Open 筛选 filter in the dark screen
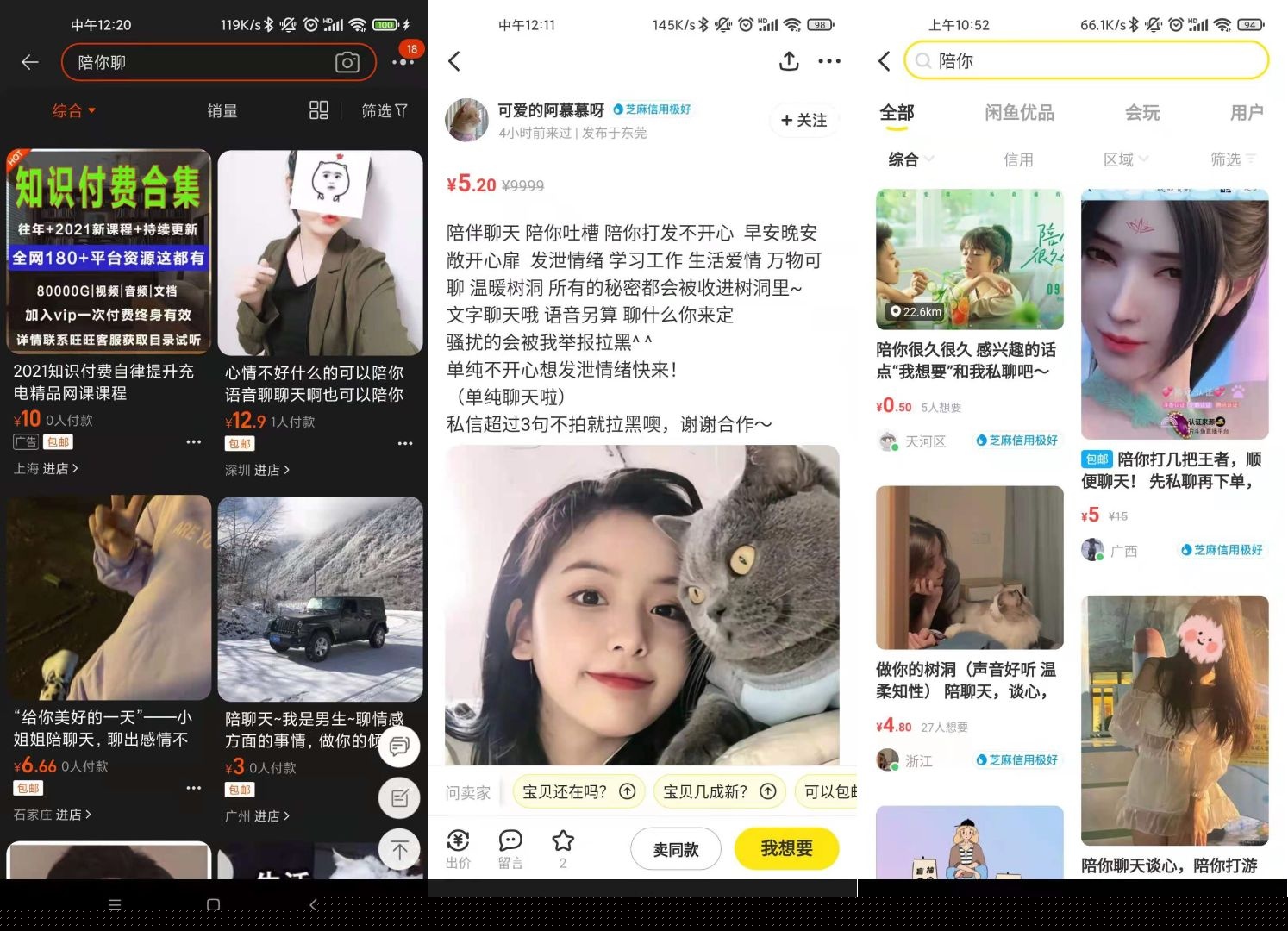The image size is (1288, 931). pos(384,110)
